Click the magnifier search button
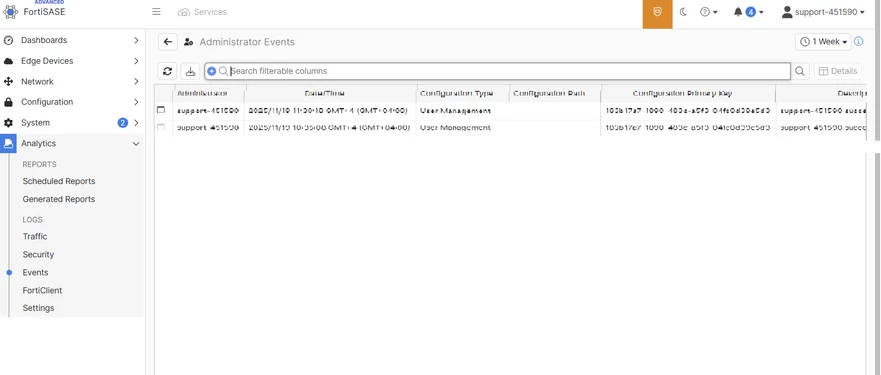This screenshot has height=375, width=881. (800, 71)
